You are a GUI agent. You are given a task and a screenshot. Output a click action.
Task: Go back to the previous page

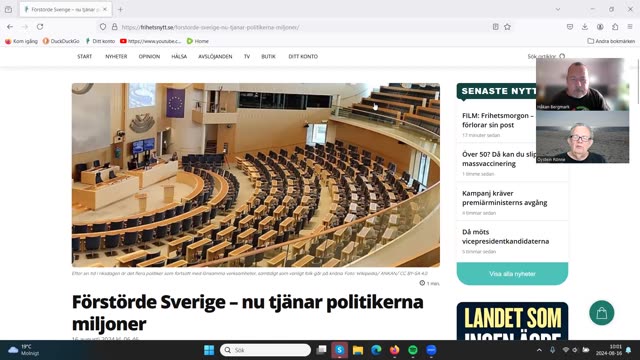click(x=10, y=27)
